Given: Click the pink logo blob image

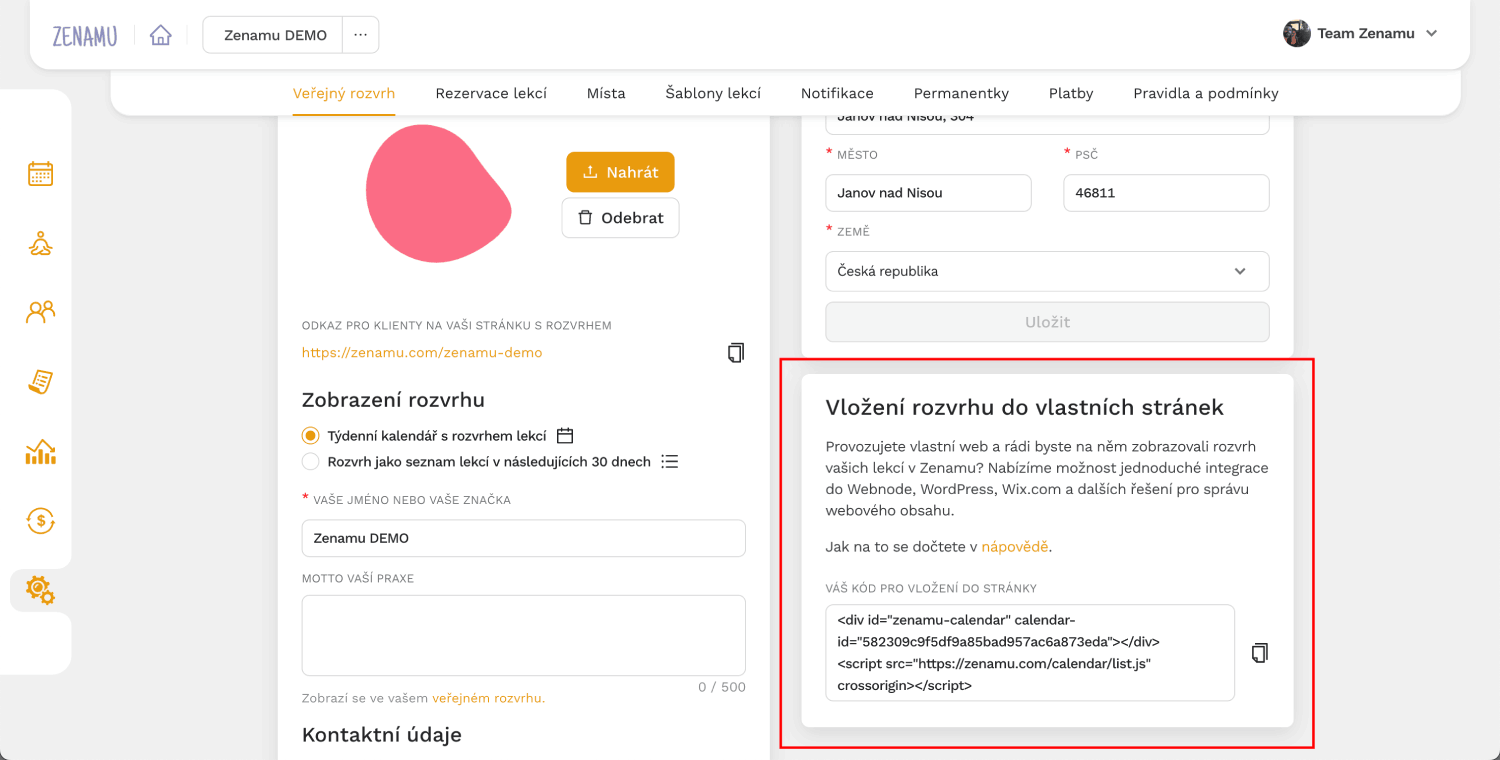Looking at the screenshot, I should click(438, 192).
